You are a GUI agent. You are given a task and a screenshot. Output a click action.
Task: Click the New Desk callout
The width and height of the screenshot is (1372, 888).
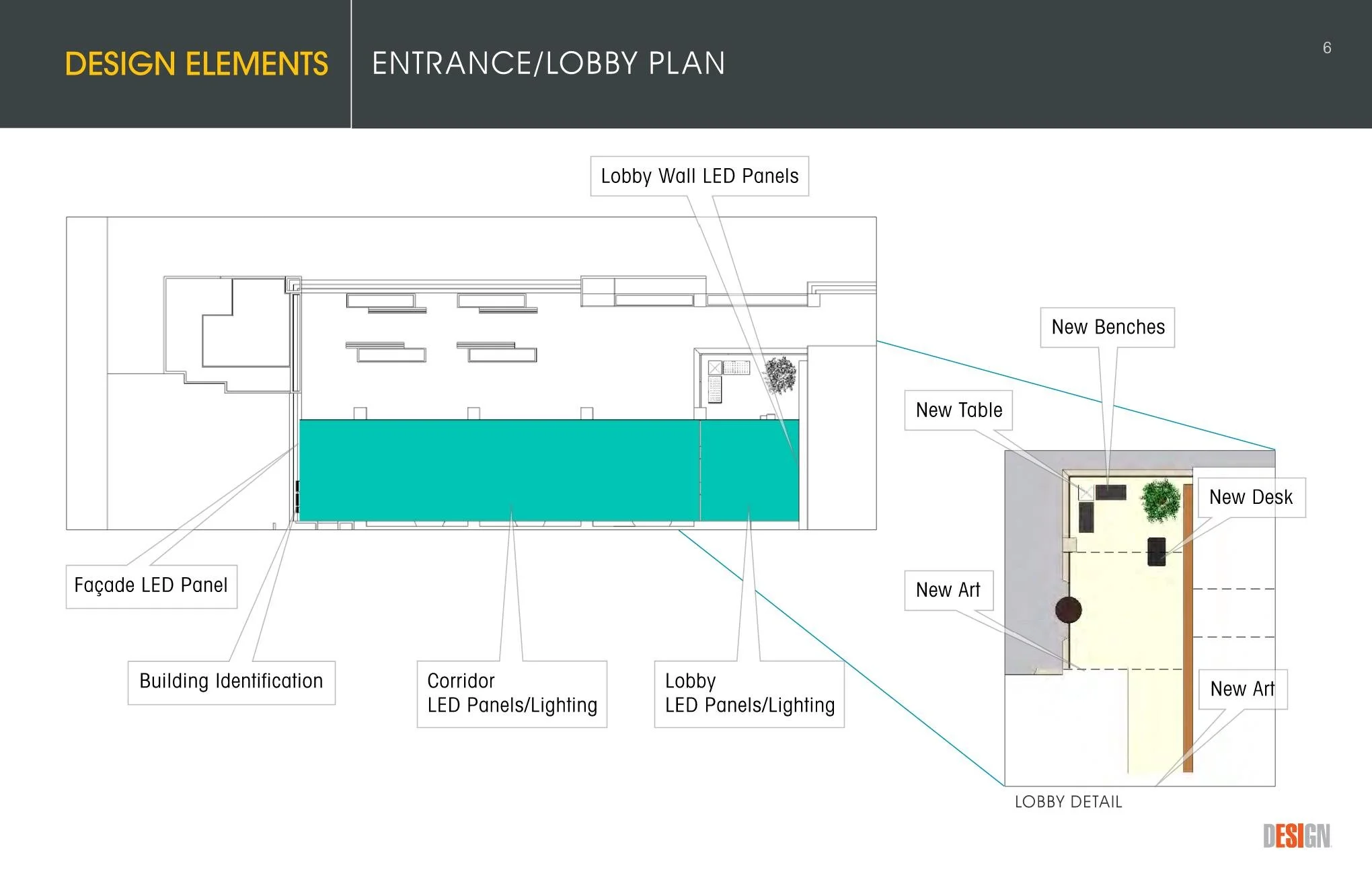coord(1251,497)
